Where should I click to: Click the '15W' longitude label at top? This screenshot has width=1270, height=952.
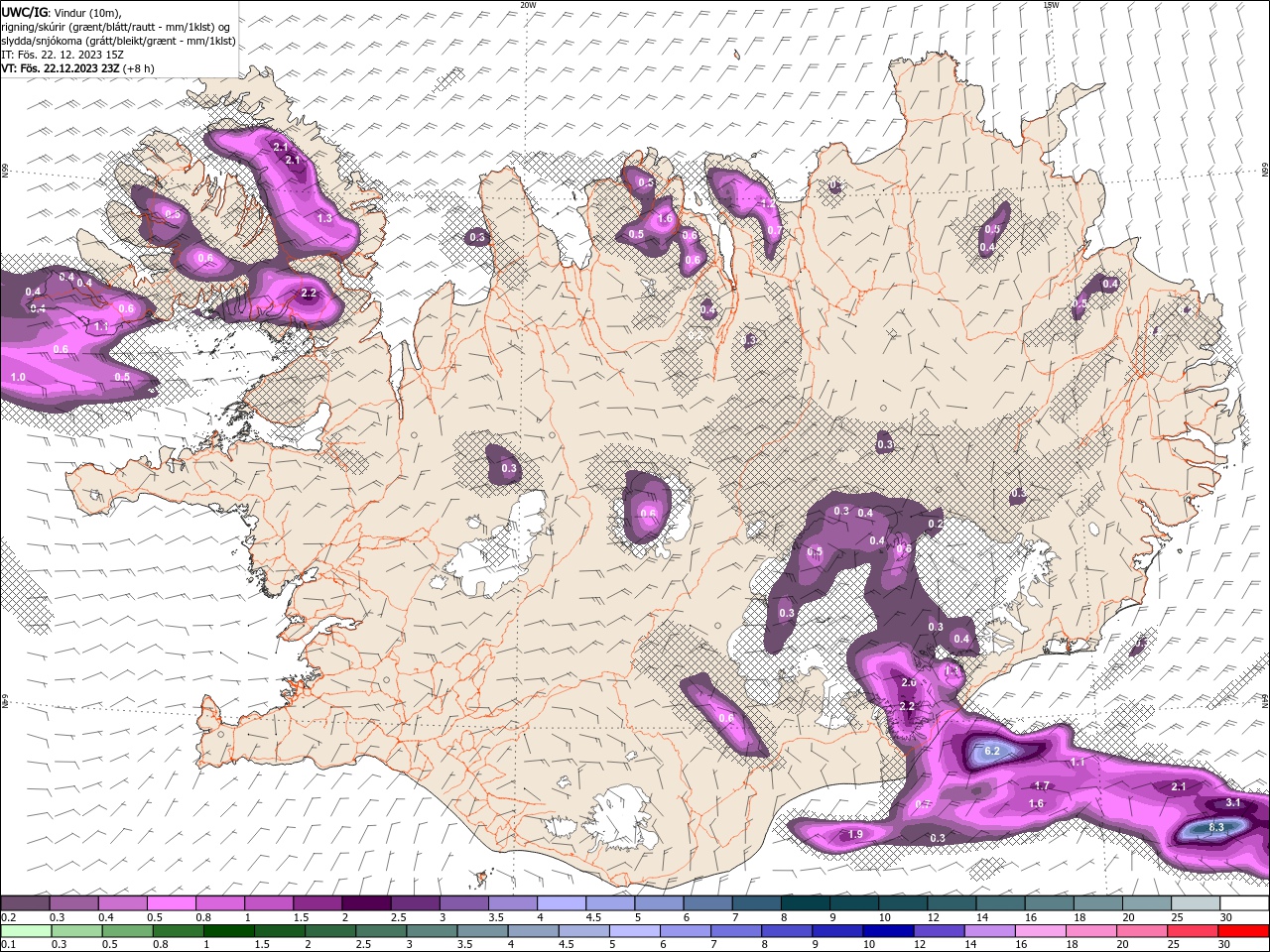pyautogui.click(x=1051, y=5)
